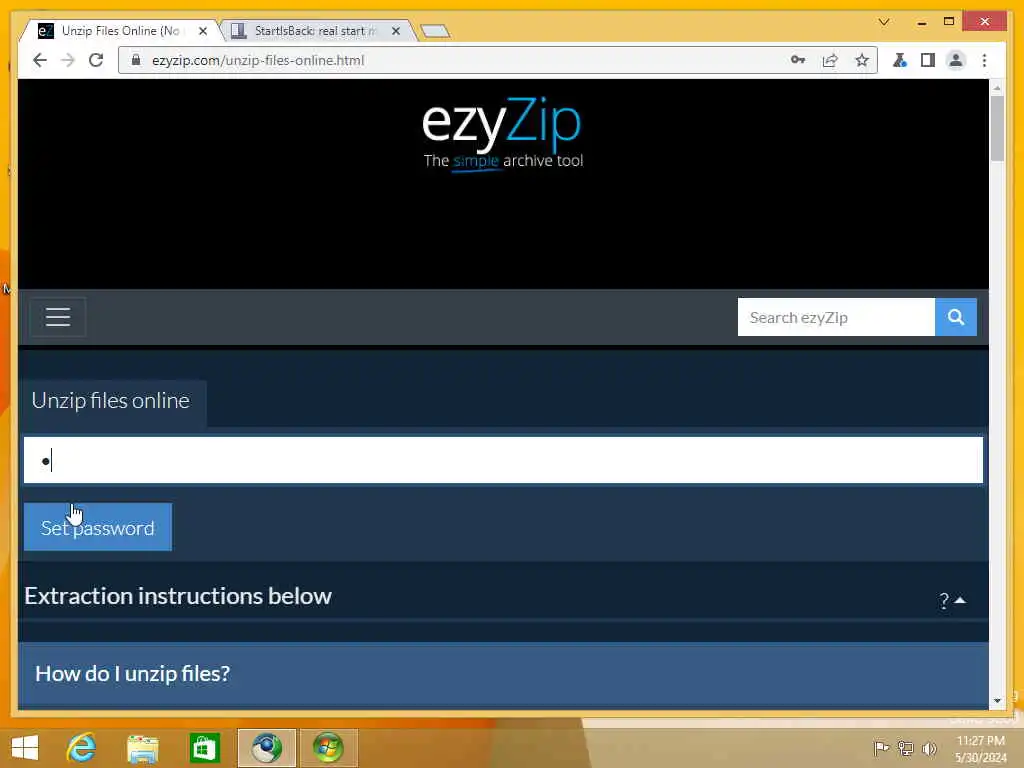The width and height of the screenshot is (1024, 768).
Task: Share this page via the share icon
Action: [x=830, y=60]
